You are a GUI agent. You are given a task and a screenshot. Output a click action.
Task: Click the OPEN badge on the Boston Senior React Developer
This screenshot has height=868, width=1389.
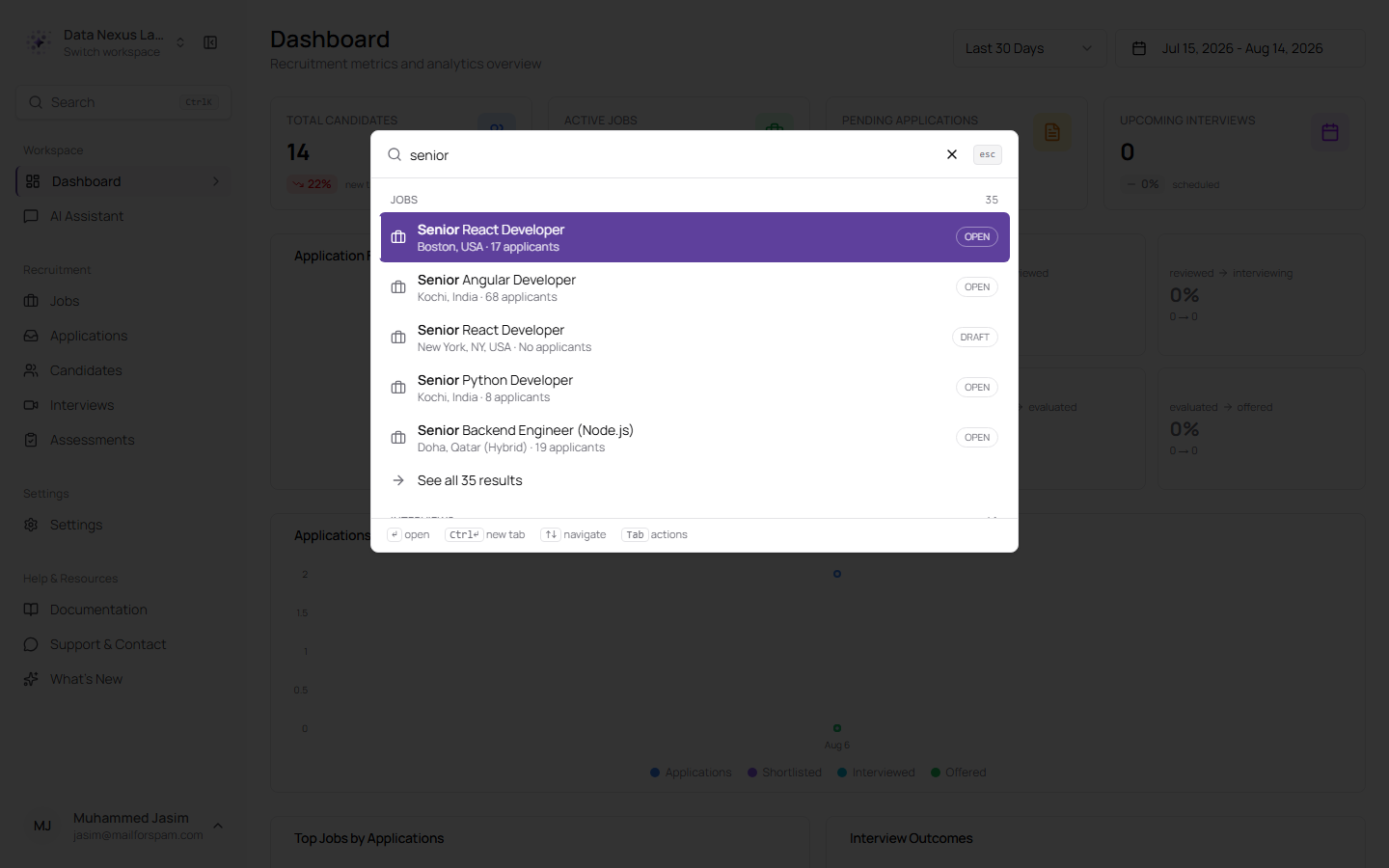[x=977, y=237]
